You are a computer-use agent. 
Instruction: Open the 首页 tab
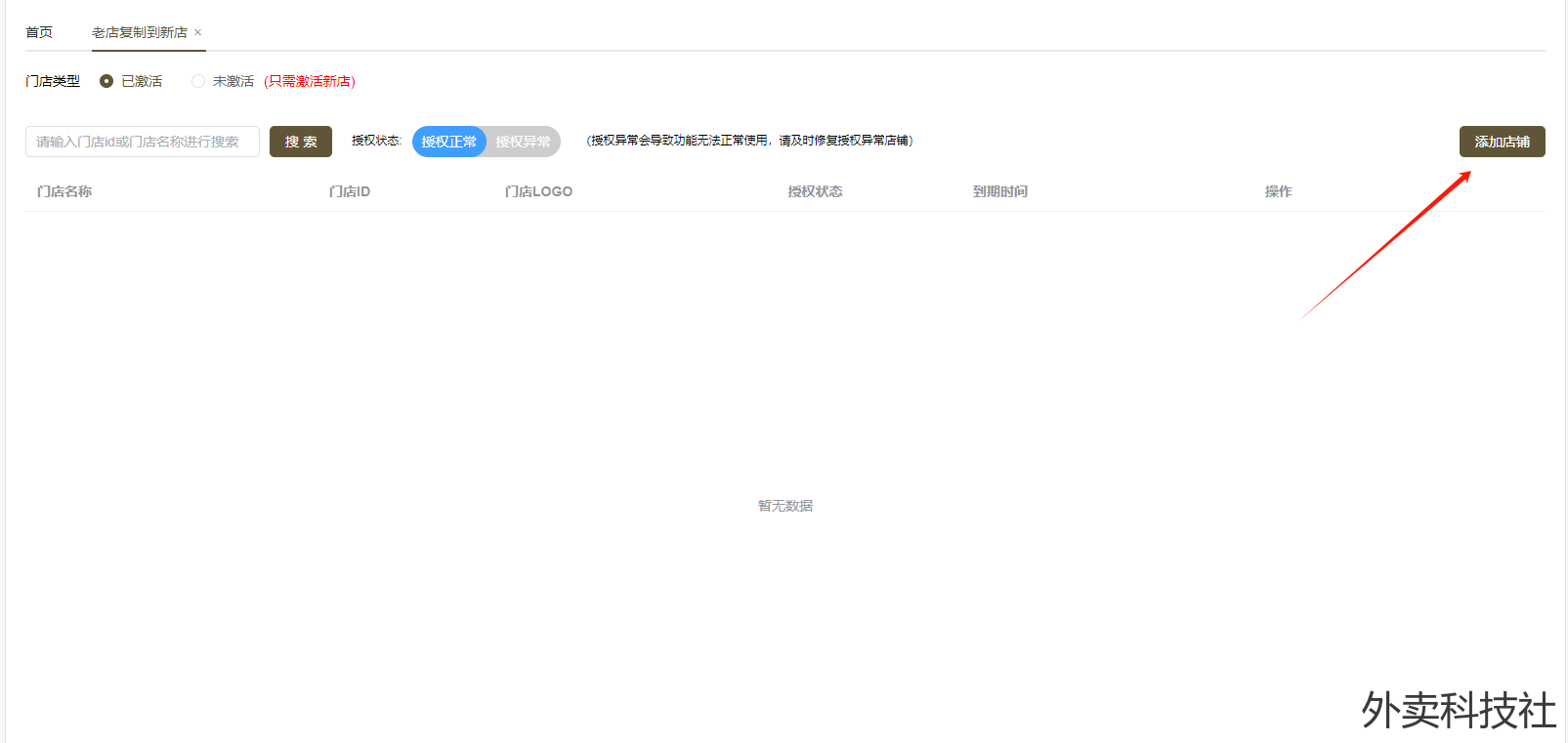pos(39,32)
